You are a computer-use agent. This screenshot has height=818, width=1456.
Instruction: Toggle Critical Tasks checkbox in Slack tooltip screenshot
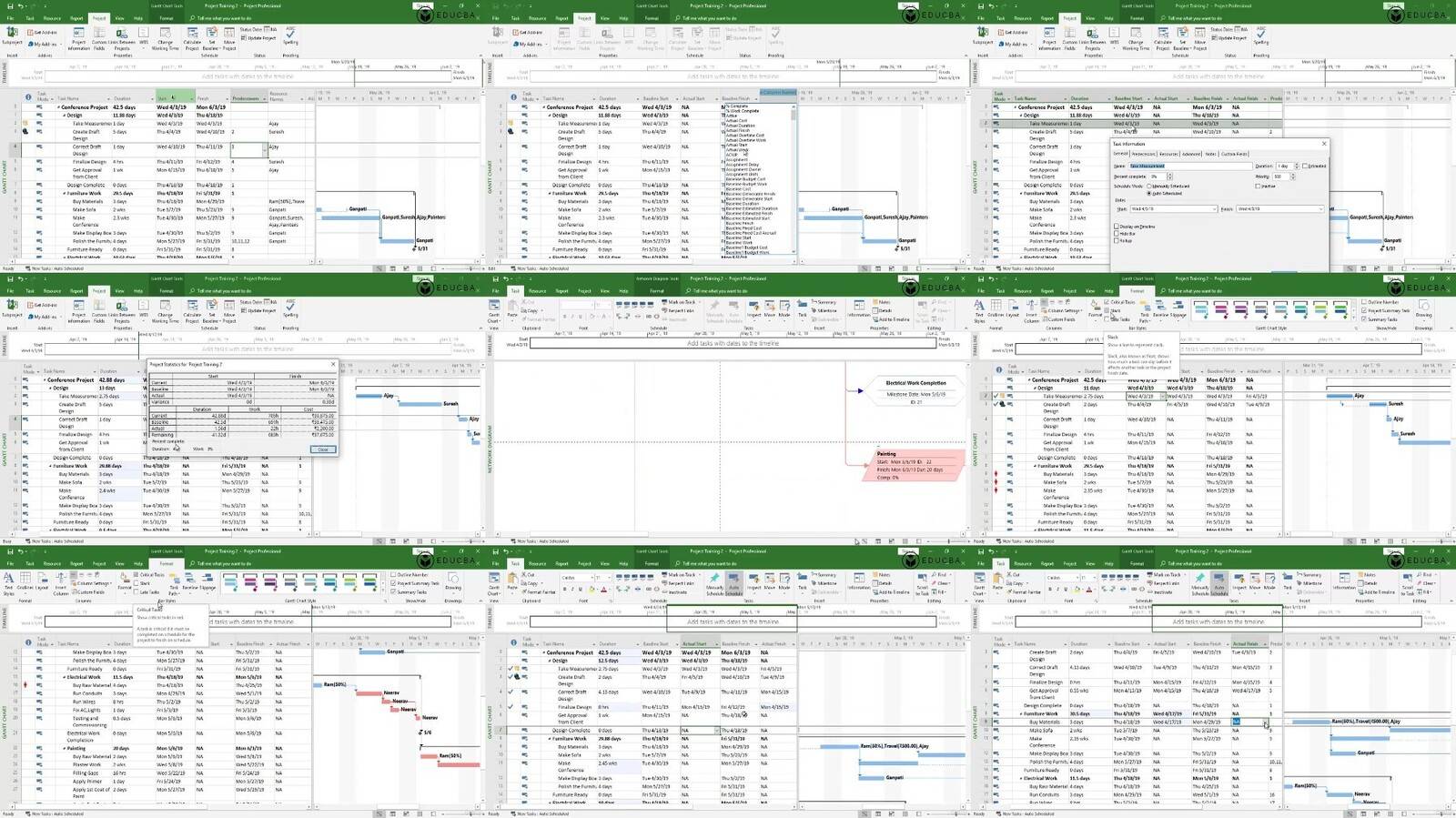tap(1107, 302)
